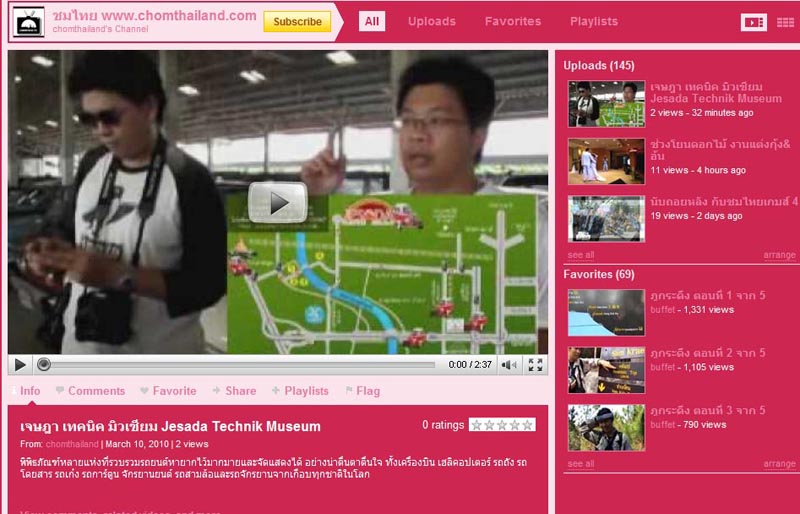800x514 pixels.
Task: Open Jesada Technik Museum title in Uploads
Action: pyautogui.click(x=716, y=92)
